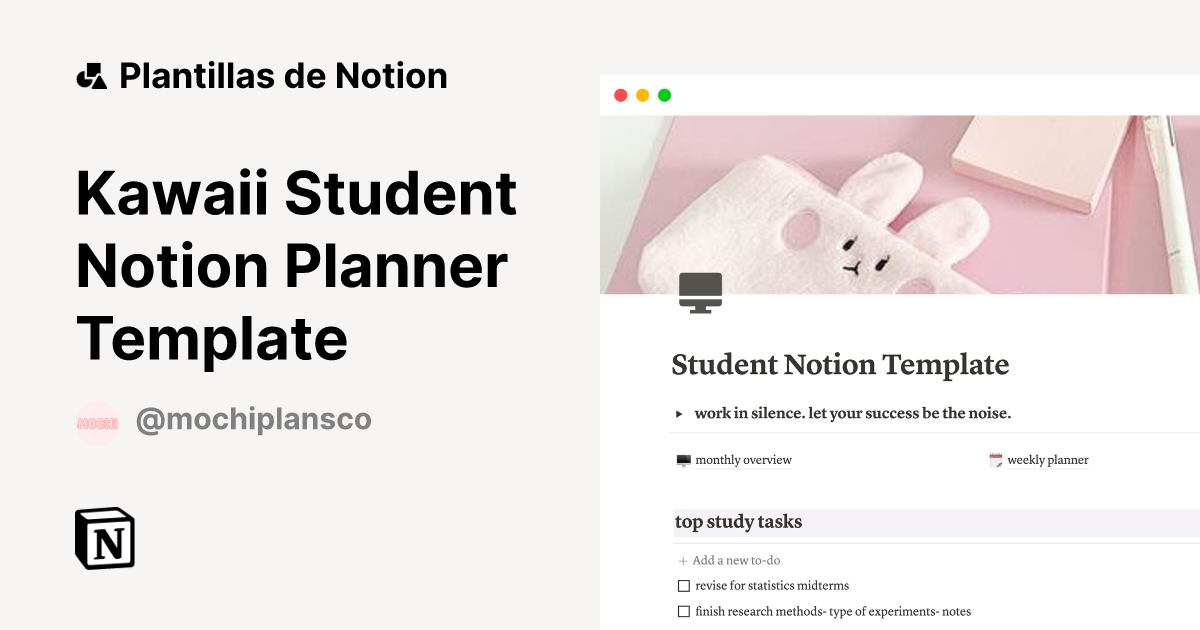1200x630 pixels.
Task: Check the finish research methods notes task
Action: 683,611
